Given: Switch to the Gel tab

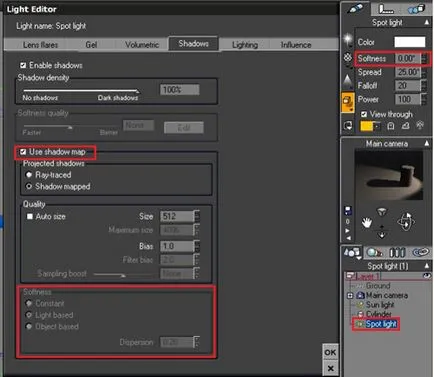Looking at the screenshot, I should click(91, 45).
